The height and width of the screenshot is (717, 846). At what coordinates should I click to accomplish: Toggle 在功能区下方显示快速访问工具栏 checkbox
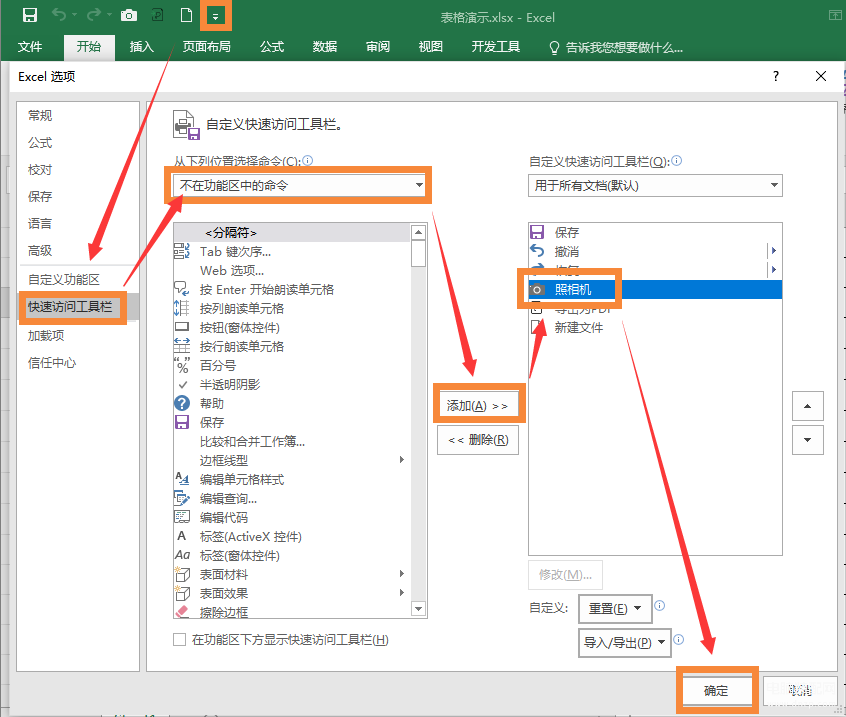pyautogui.click(x=180, y=640)
